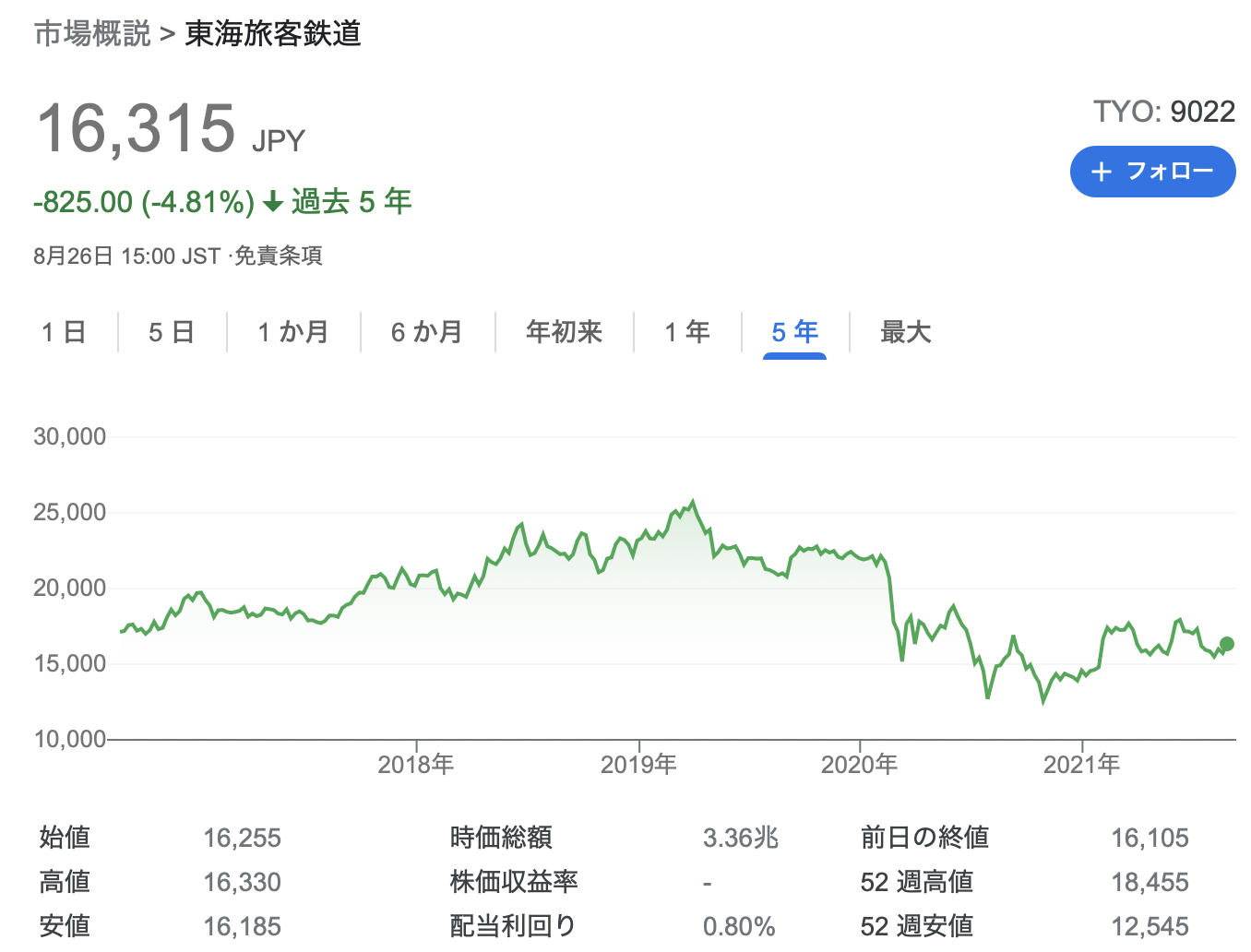This screenshot has height=952, width=1251.
Task: Click the JPY currency label
Action: (x=279, y=141)
